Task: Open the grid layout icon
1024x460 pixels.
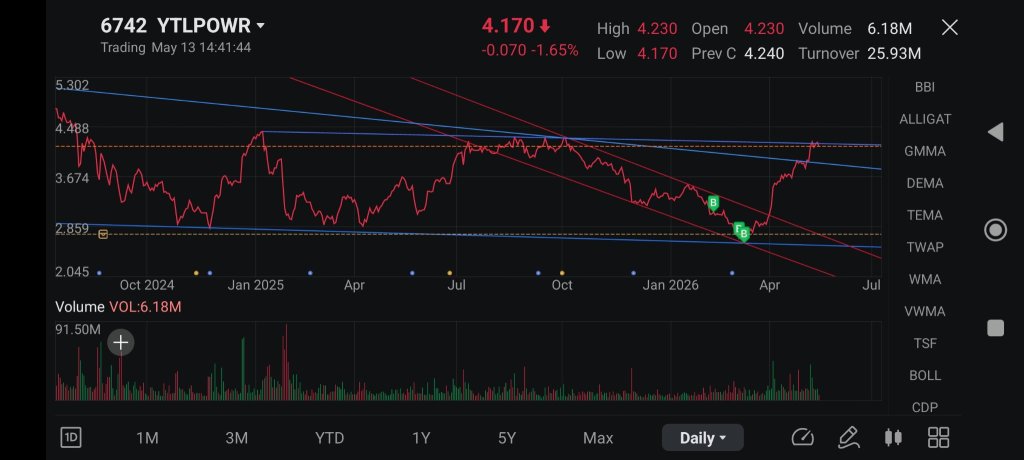Action: (x=938, y=438)
